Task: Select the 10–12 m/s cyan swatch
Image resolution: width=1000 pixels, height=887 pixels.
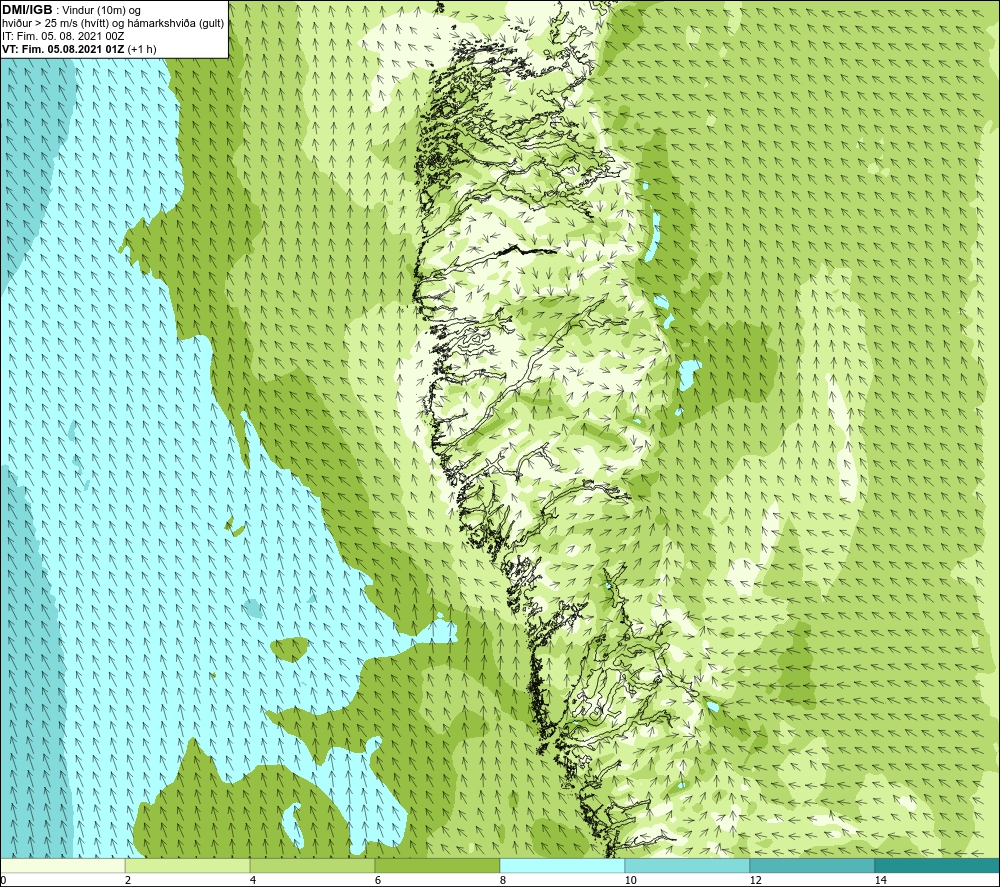Action: click(x=688, y=865)
